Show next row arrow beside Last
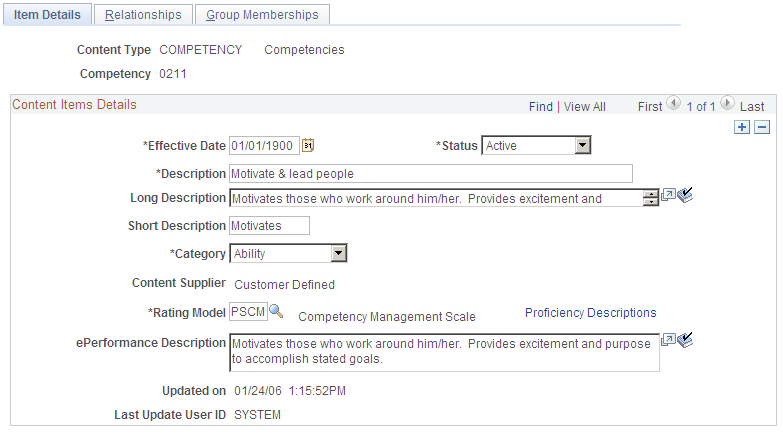The height and width of the screenshot is (434, 783). tap(728, 103)
